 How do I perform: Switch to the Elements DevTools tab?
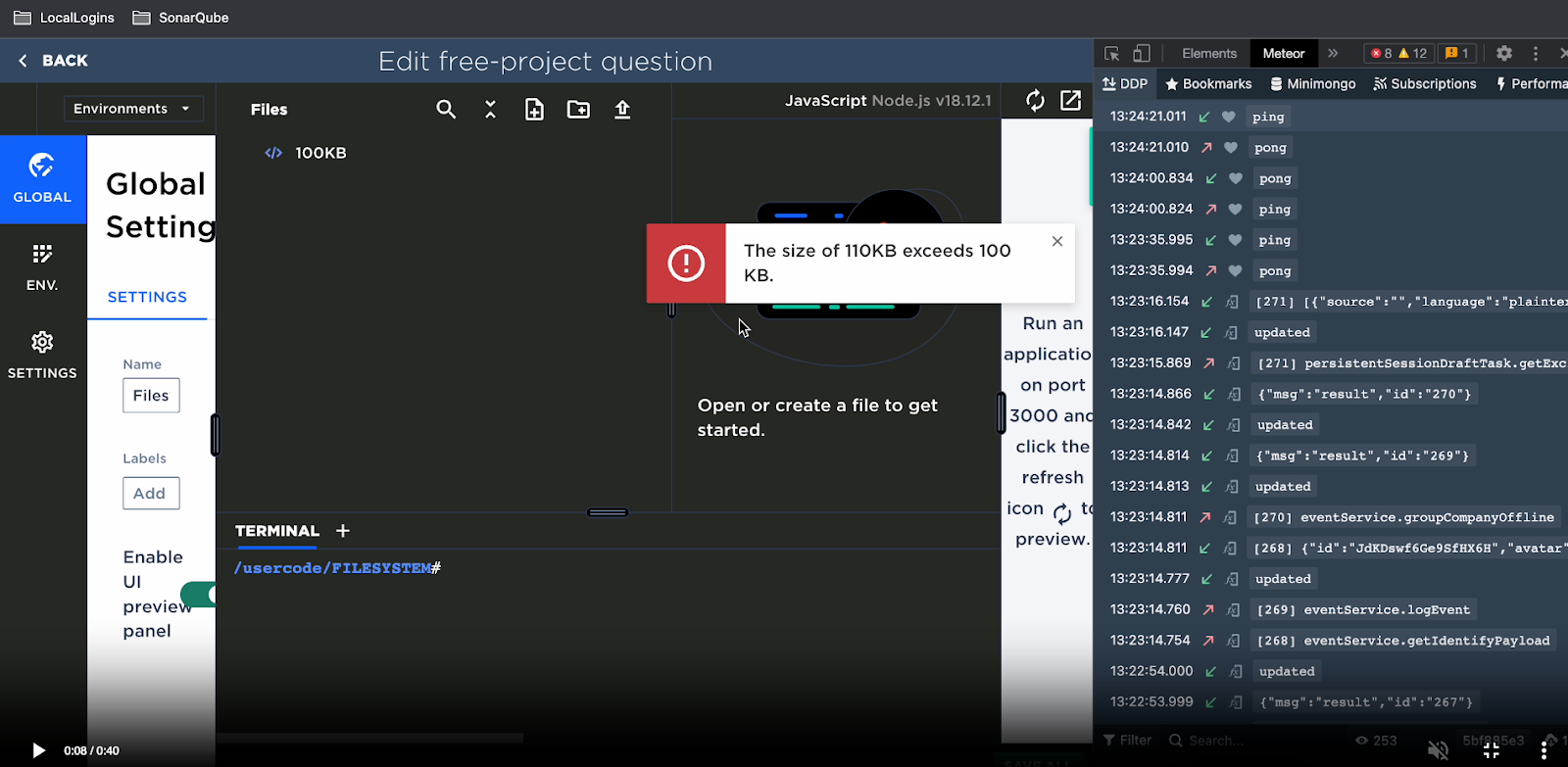click(x=1209, y=54)
